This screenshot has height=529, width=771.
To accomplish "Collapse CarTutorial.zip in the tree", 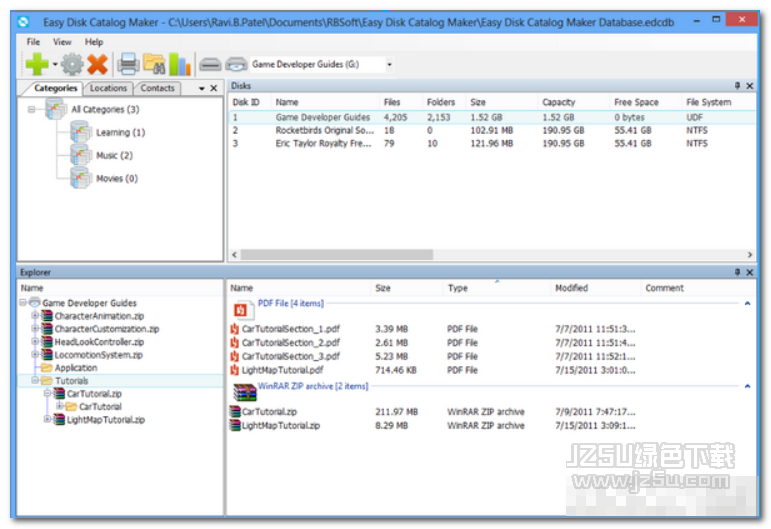I will [x=47, y=393].
